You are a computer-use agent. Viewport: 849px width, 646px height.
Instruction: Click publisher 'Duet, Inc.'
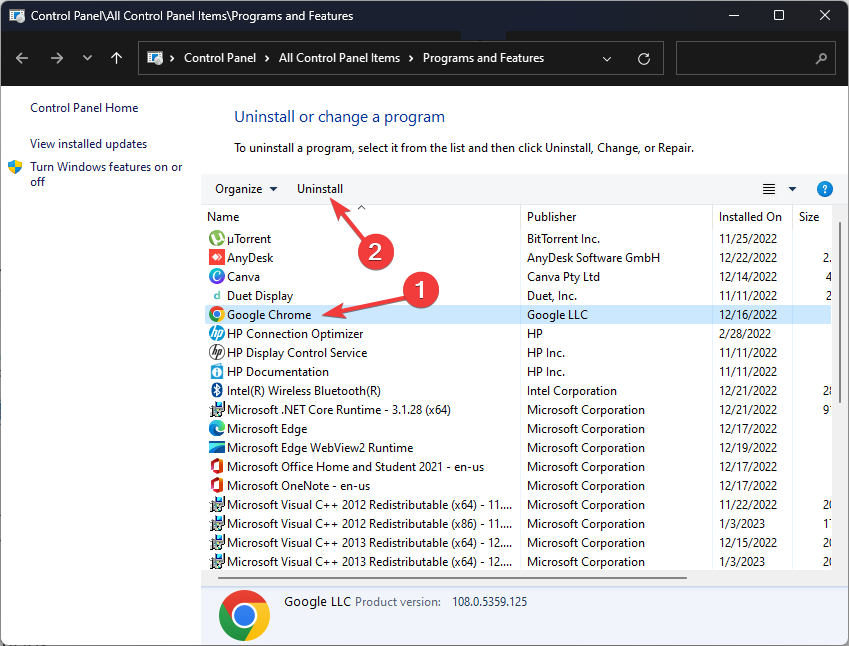[x=552, y=296]
